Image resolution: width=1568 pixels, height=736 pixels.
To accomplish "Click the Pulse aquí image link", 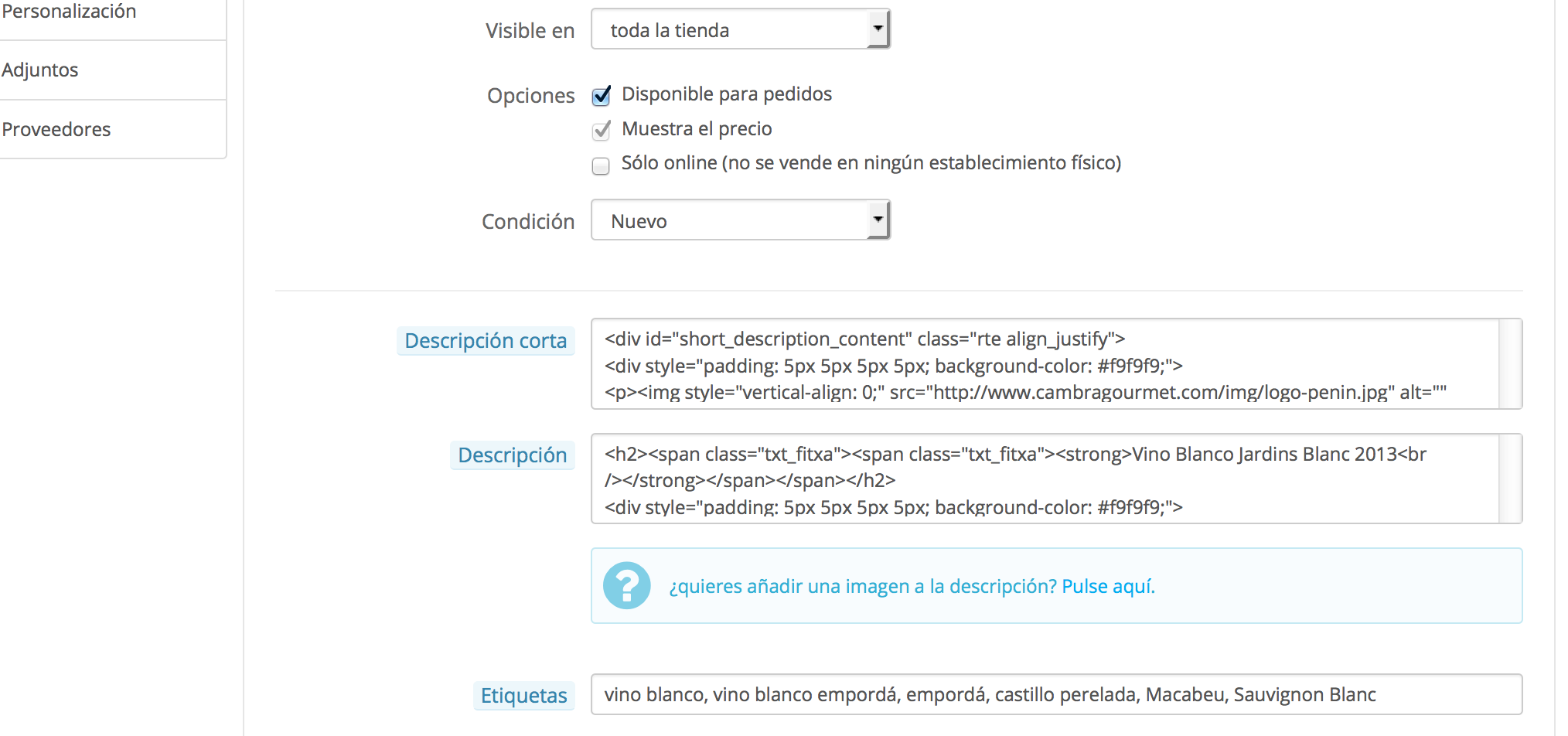I will 1108,586.
